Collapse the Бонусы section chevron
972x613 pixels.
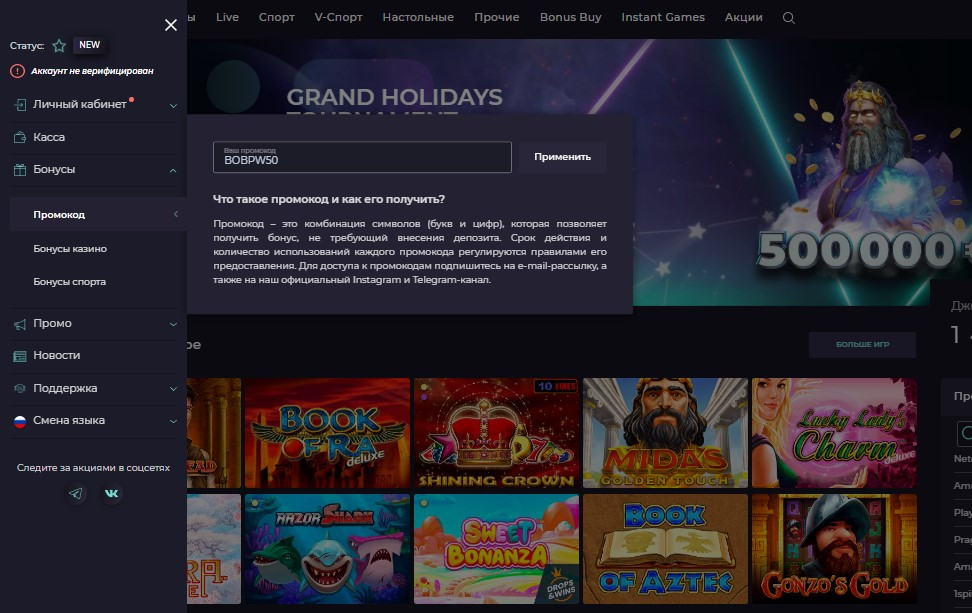click(x=174, y=170)
